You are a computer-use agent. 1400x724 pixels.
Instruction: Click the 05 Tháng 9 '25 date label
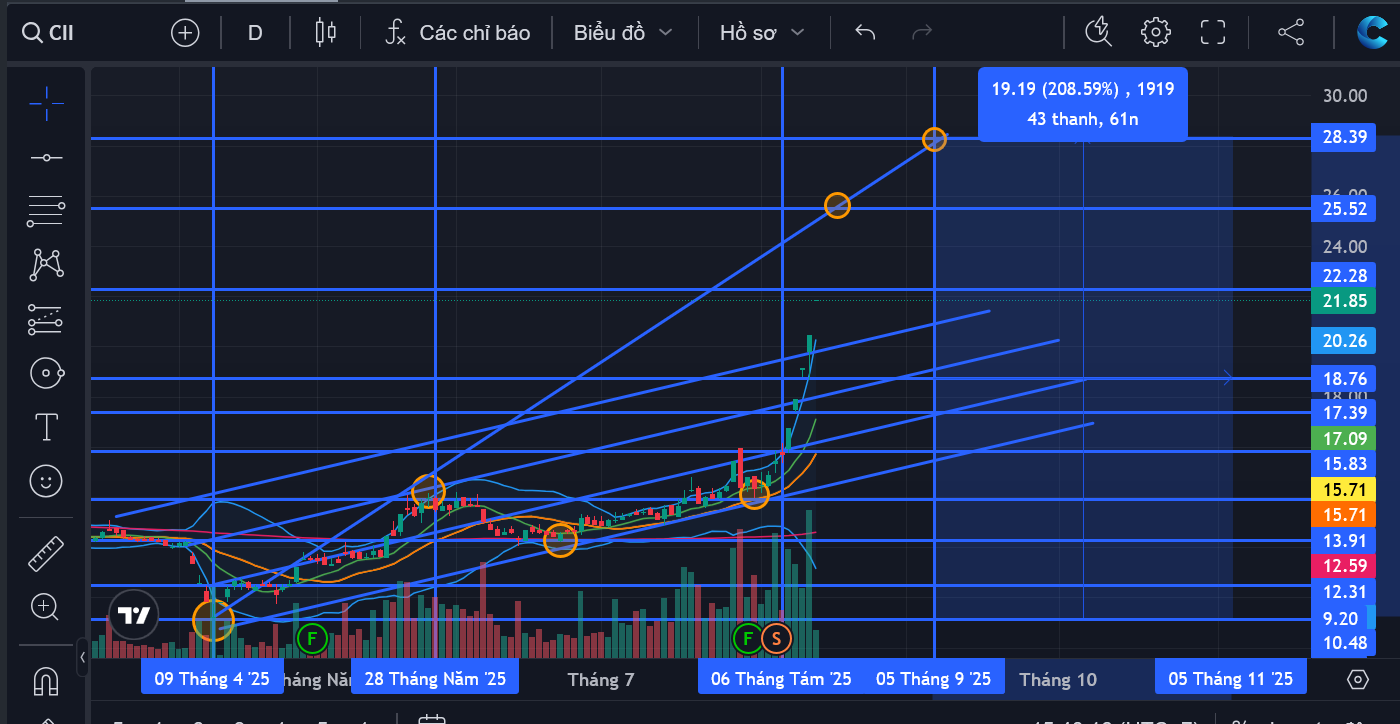(x=934, y=679)
